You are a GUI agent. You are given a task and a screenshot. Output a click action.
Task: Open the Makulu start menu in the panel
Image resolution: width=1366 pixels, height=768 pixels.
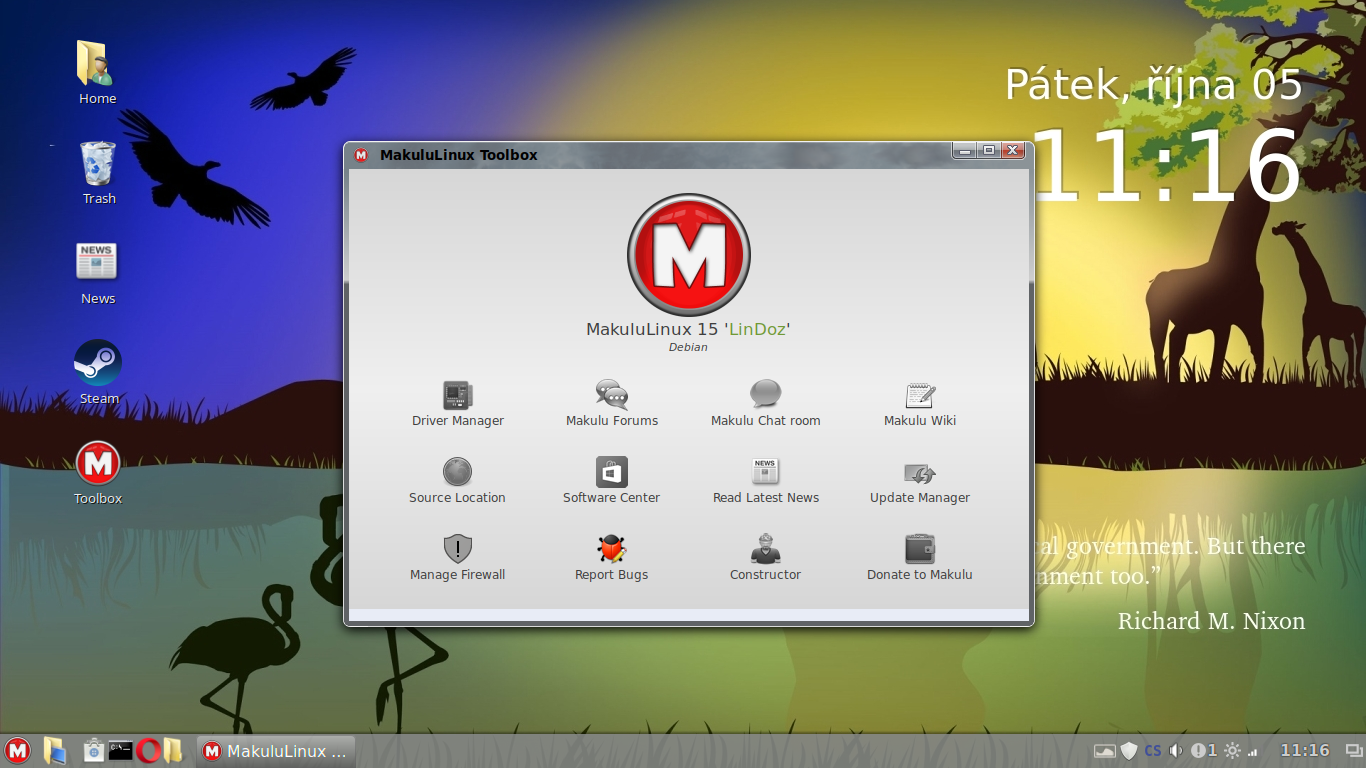click(x=18, y=750)
